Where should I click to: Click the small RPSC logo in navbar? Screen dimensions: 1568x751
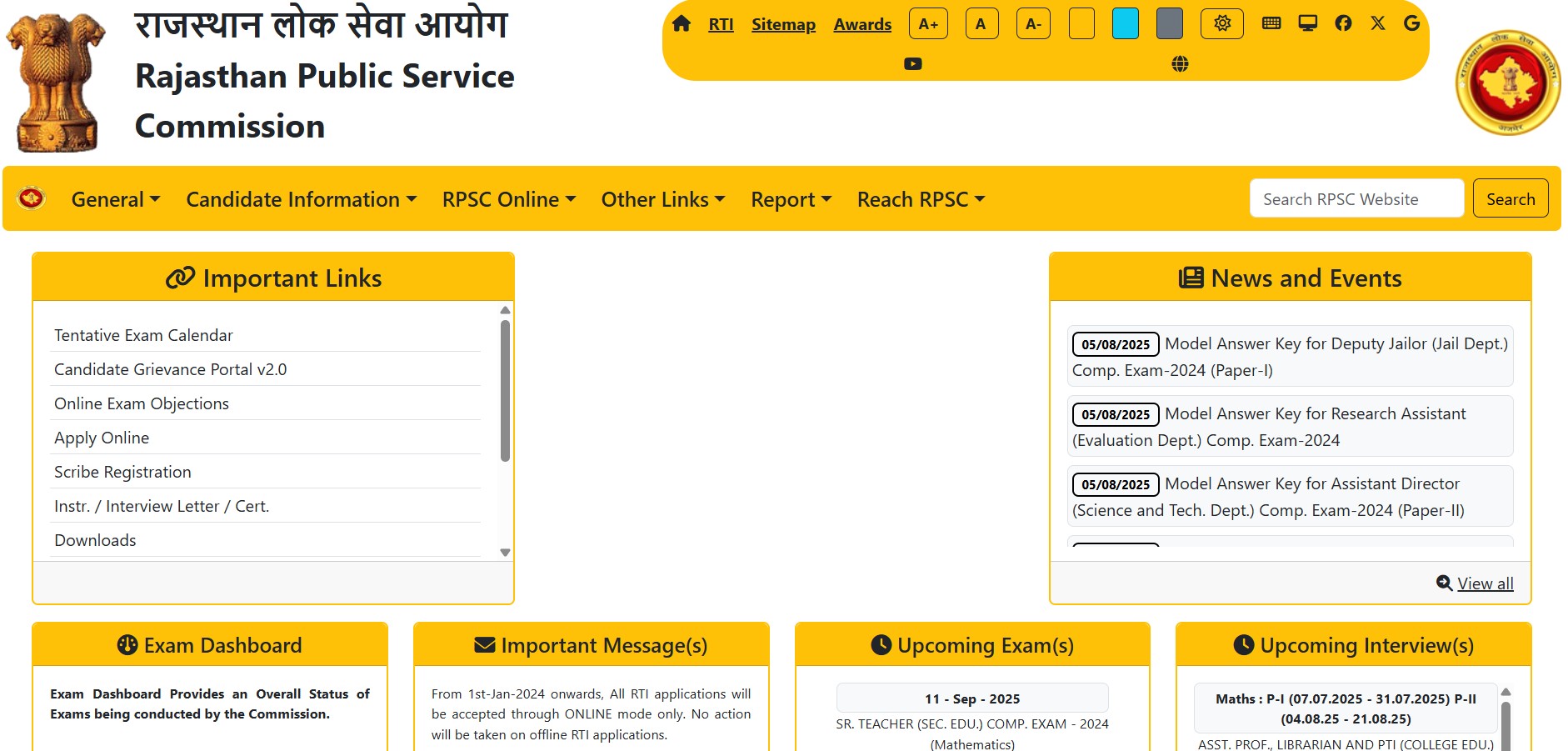(x=32, y=198)
